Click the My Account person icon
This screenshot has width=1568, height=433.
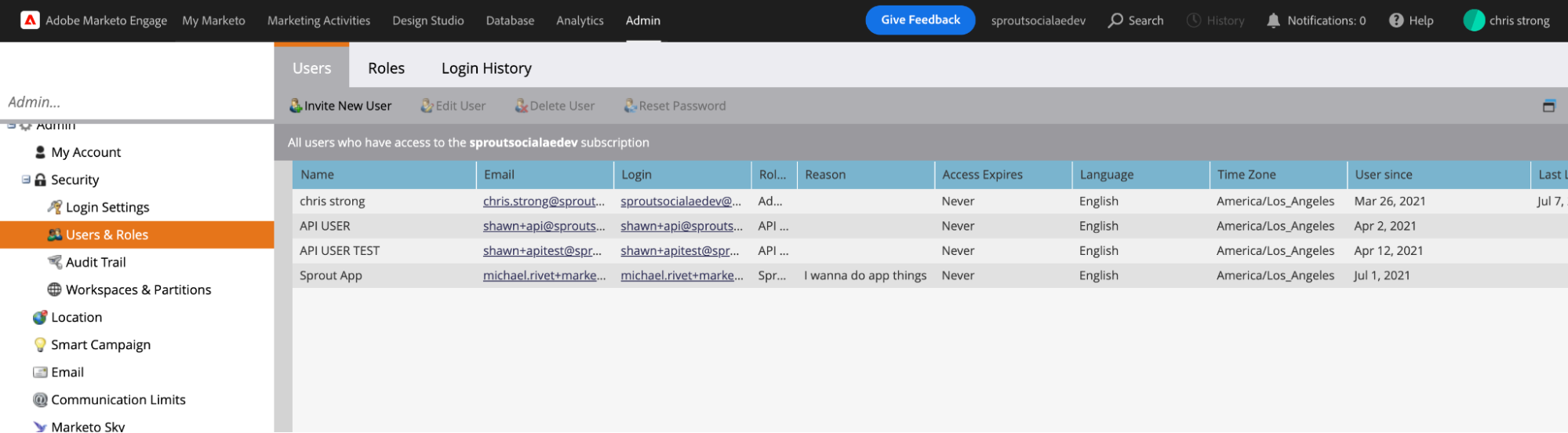point(40,152)
